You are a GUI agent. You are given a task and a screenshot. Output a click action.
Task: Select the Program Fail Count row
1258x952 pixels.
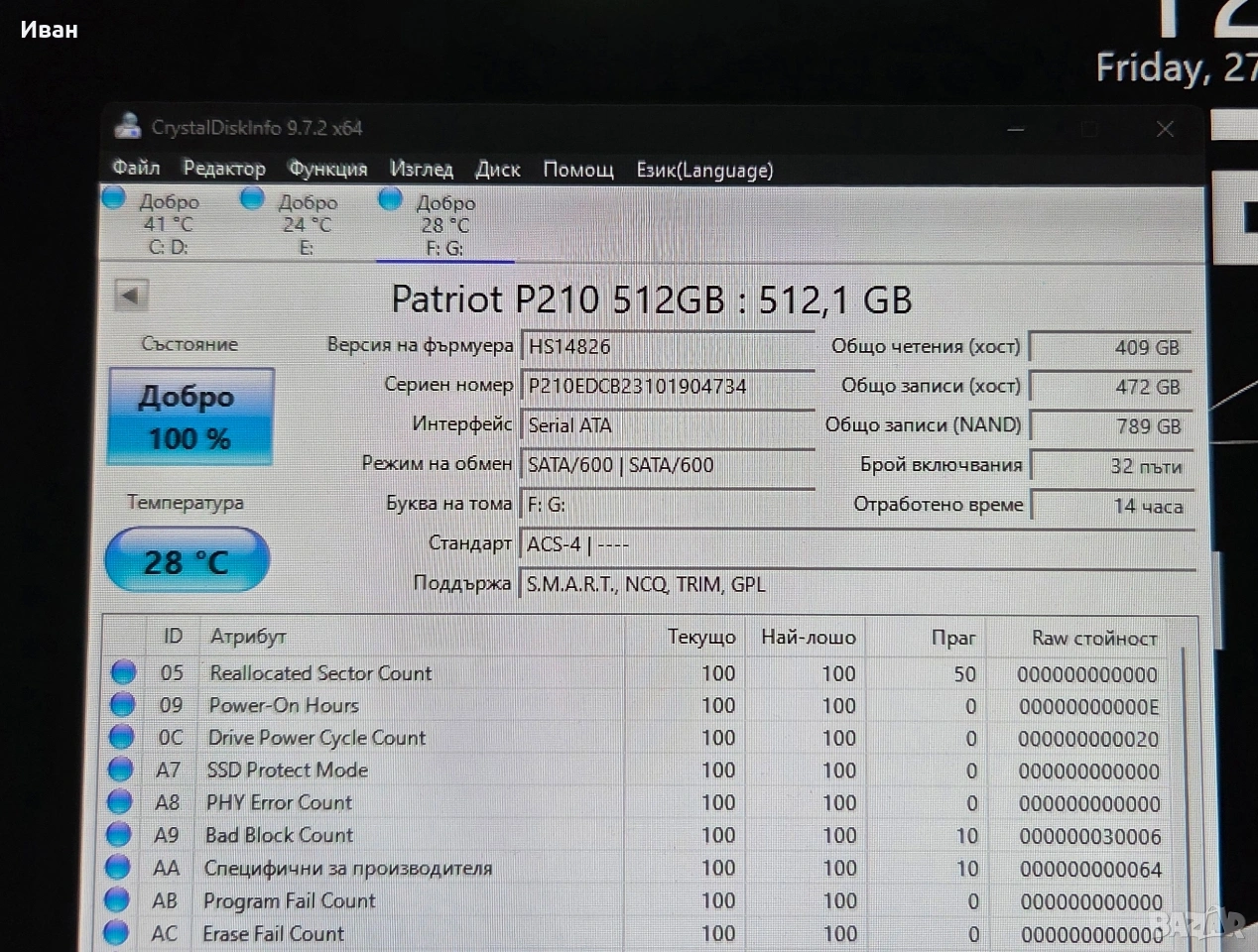(289, 900)
